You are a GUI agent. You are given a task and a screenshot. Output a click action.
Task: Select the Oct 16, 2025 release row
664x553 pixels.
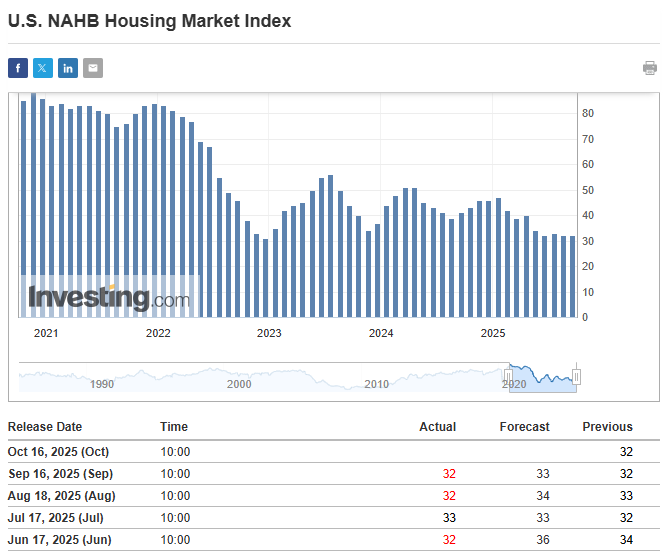click(x=59, y=452)
